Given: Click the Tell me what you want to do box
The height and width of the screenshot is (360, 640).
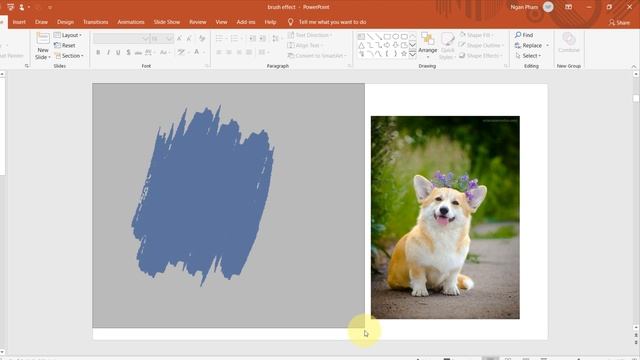Looking at the screenshot, I should point(327,22).
